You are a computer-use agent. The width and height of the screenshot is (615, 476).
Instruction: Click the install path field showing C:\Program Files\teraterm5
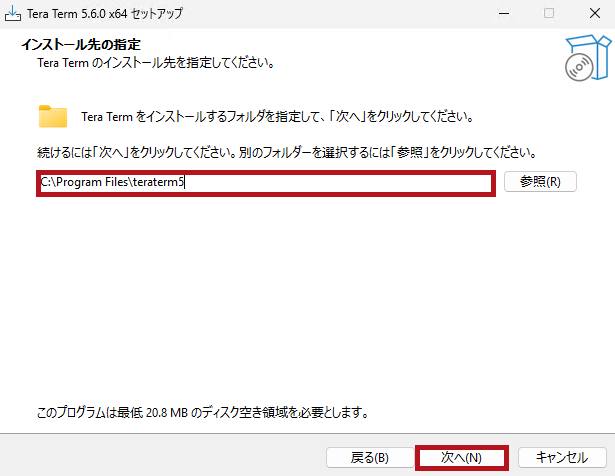265,183
